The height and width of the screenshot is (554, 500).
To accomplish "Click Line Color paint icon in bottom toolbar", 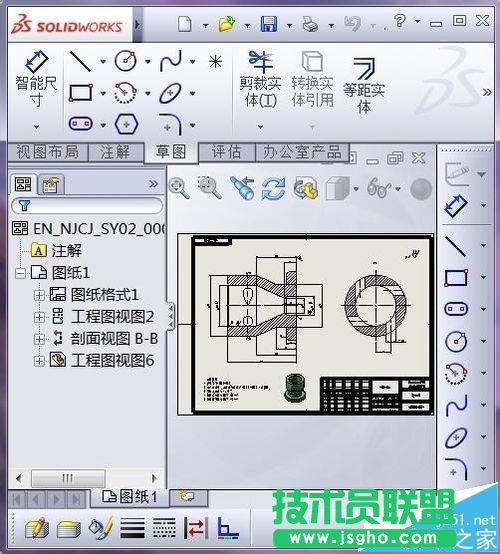I will [x=101, y=528].
